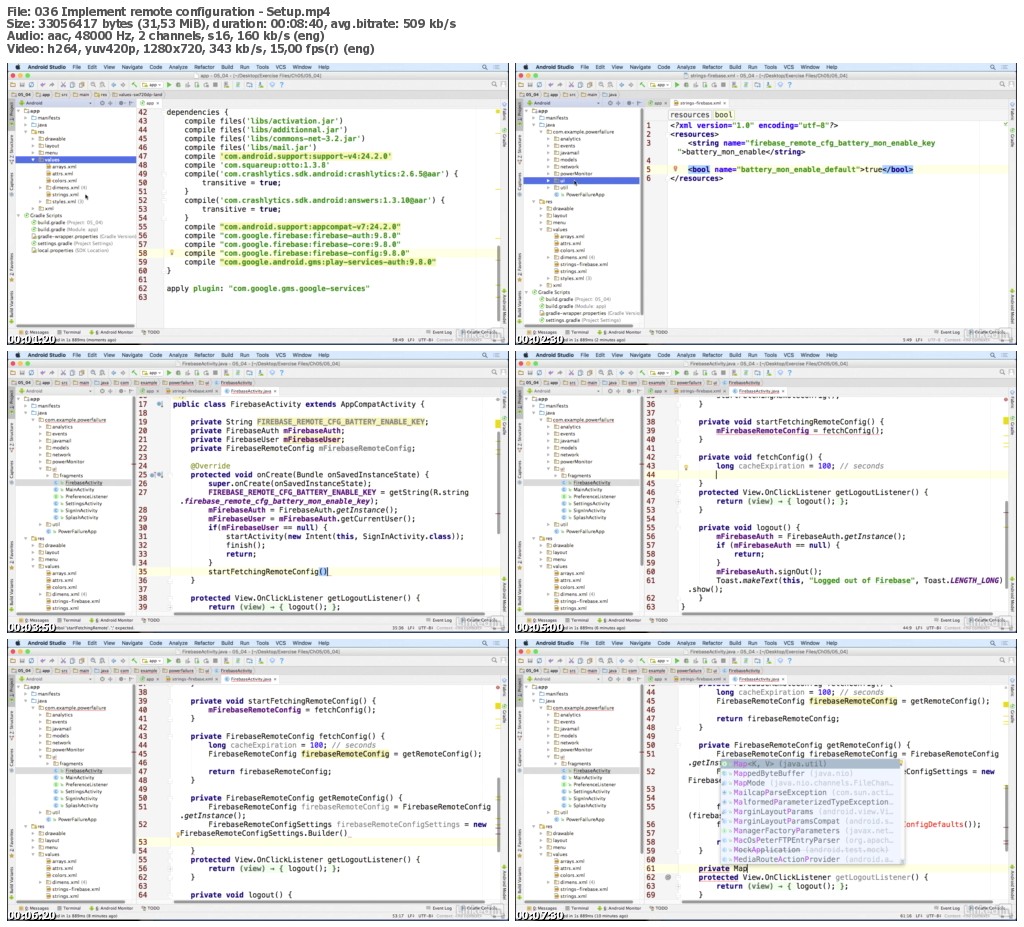
Task: Close strings-firebase.xml tab in 00:02:30 frame
Action: pos(725,103)
